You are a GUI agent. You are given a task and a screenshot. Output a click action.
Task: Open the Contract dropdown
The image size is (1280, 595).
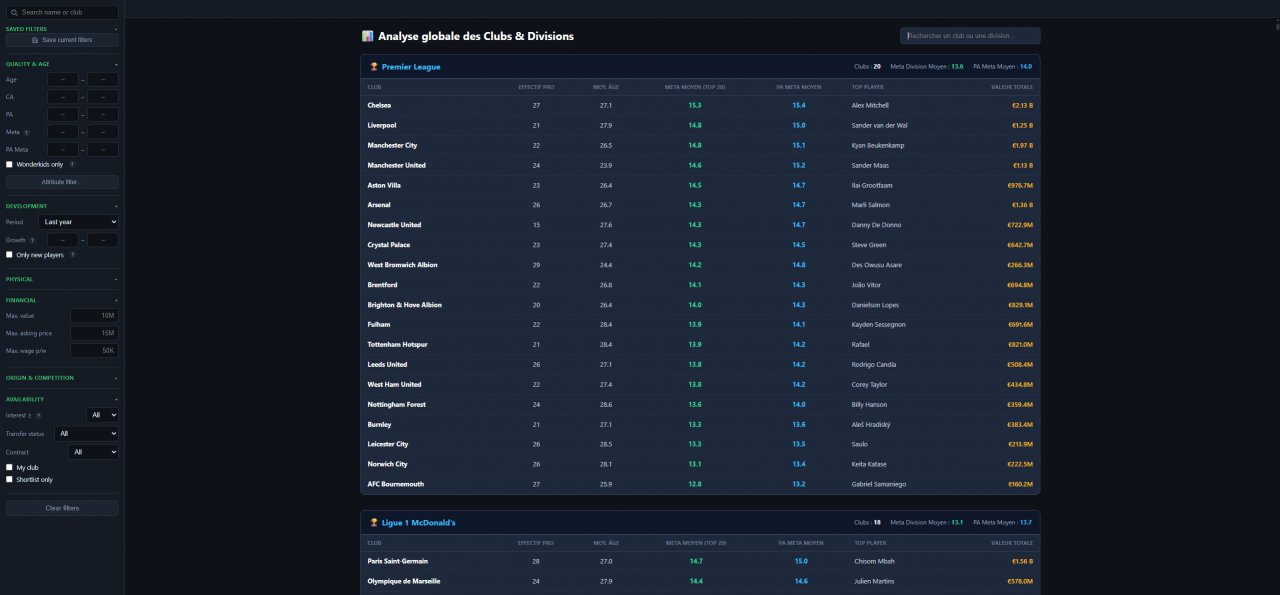tap(93, 452)
